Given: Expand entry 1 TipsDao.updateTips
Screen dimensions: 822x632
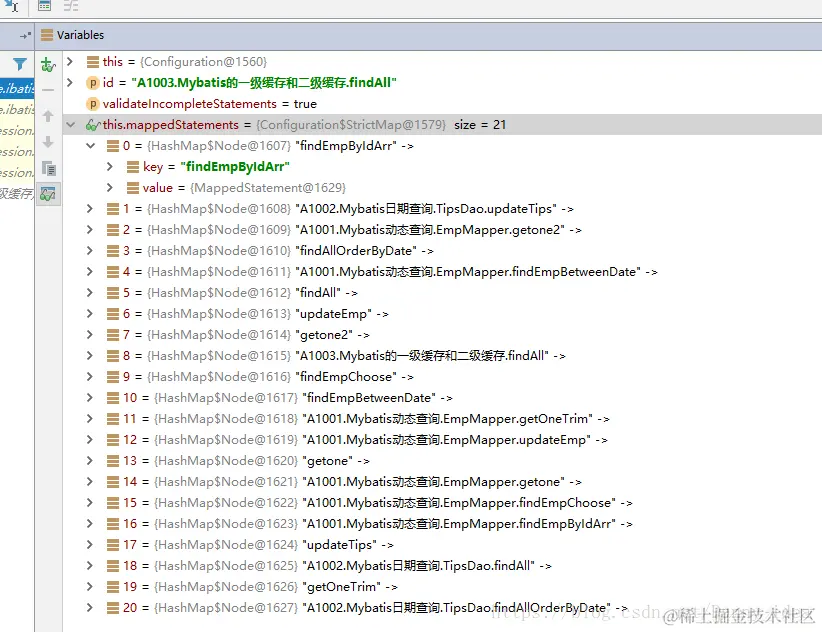Looking at the screenshot, I should [x=90, y=209].
